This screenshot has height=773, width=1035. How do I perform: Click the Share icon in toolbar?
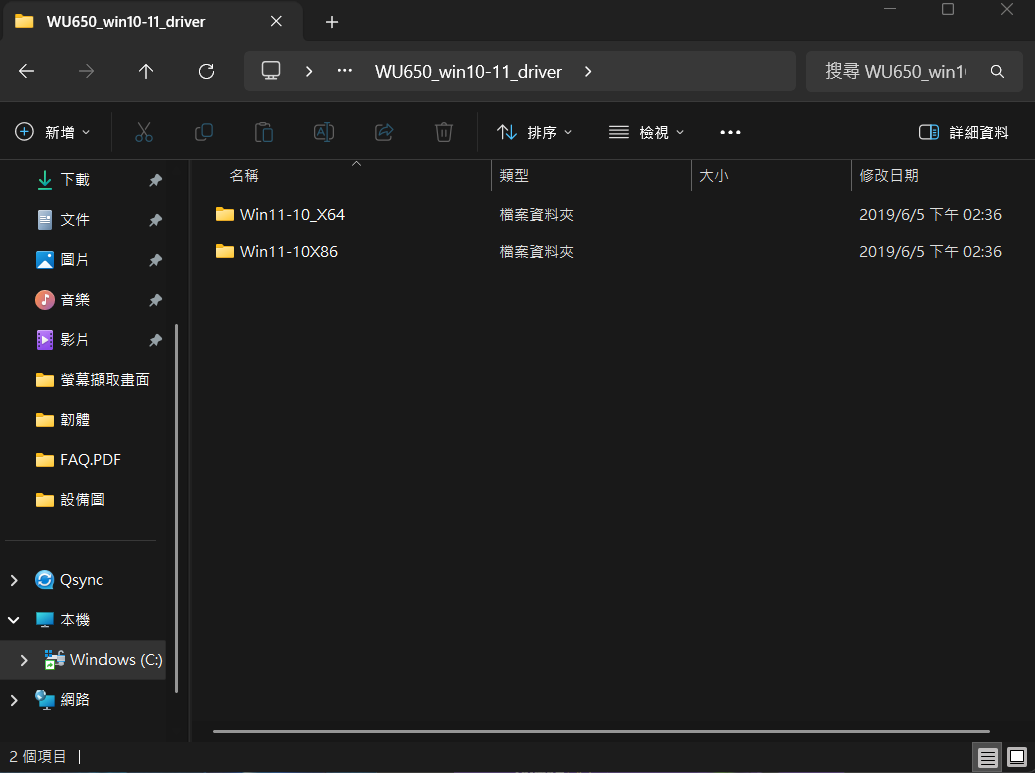pyautogui.click(x=384, y=132)
